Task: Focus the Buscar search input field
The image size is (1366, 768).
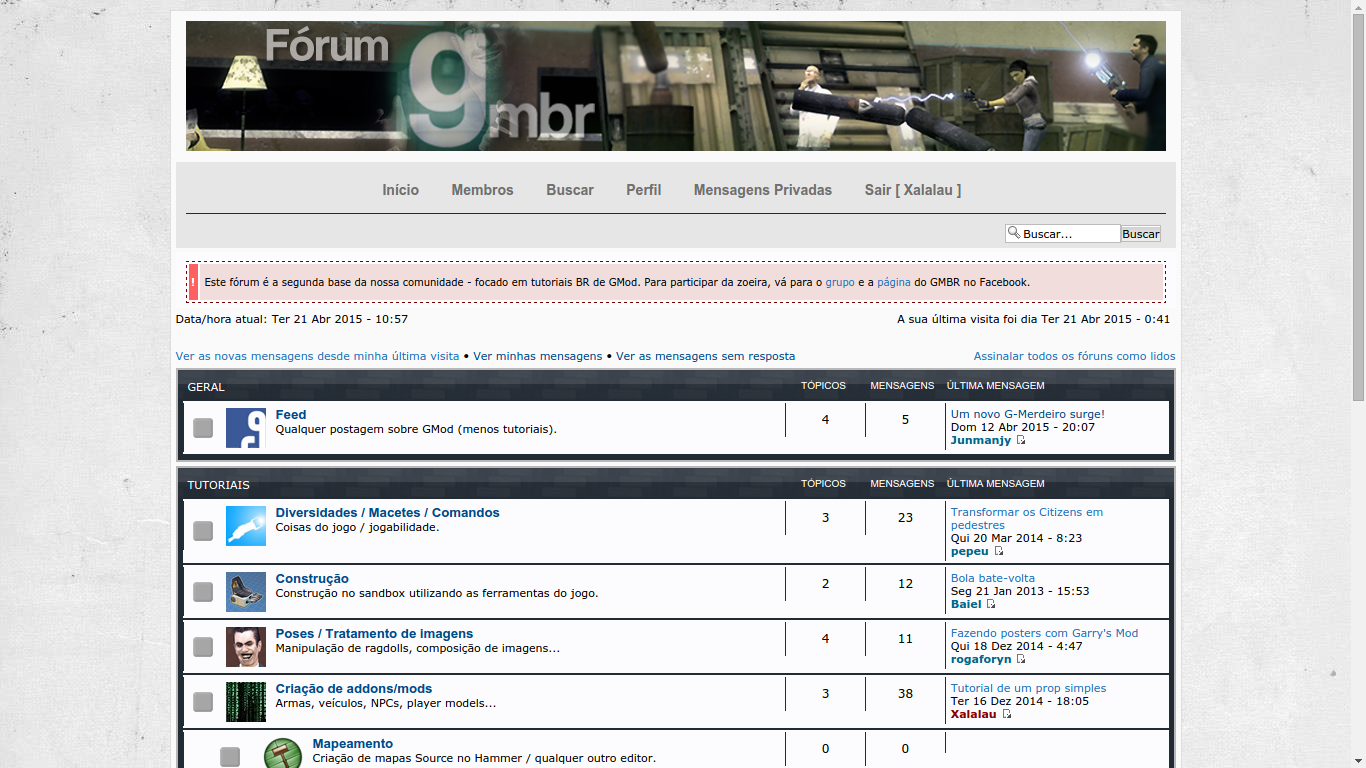Action: point(1069,234)
